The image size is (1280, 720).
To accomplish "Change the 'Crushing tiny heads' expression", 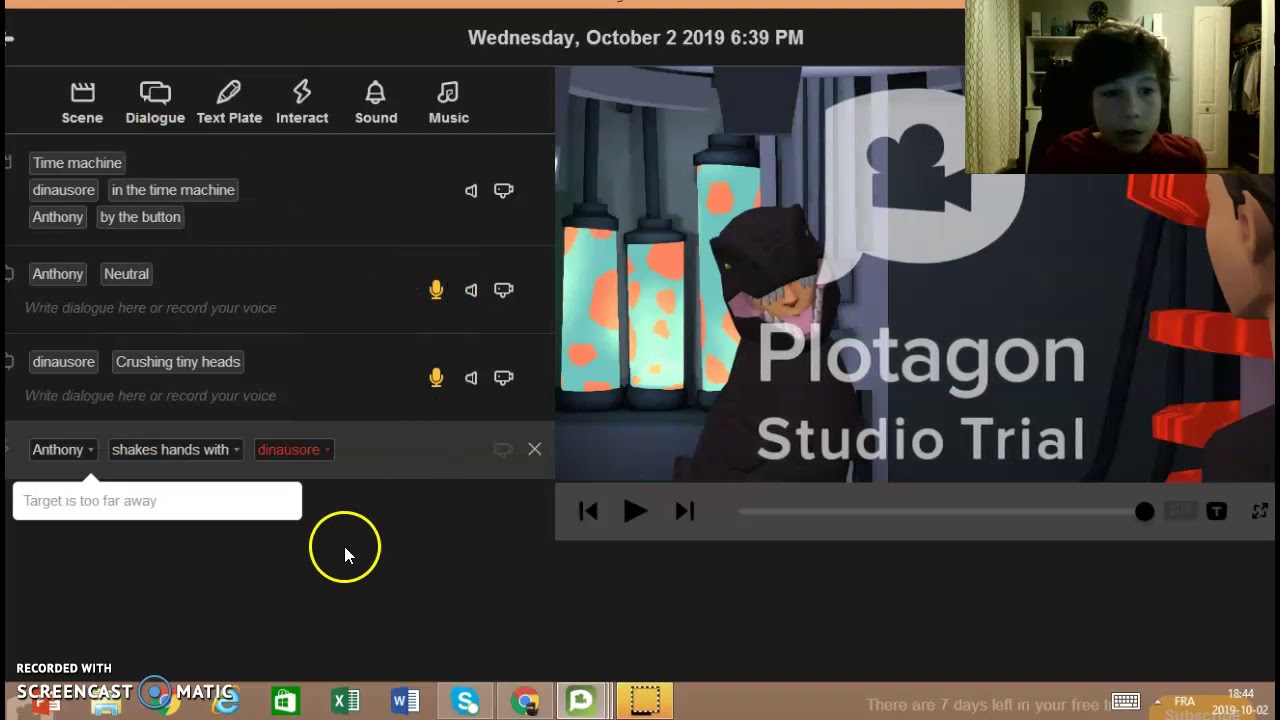I will pos(178,362).
